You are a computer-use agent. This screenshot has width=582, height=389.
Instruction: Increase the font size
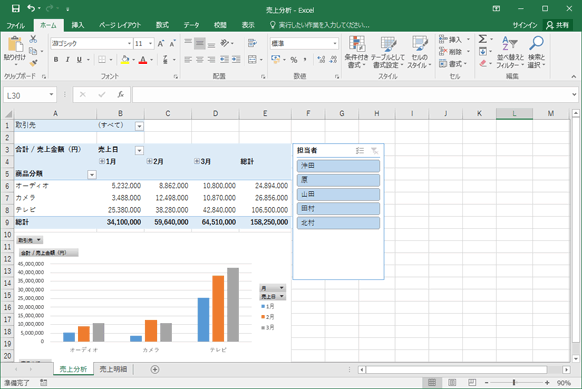tap(161, 43)
